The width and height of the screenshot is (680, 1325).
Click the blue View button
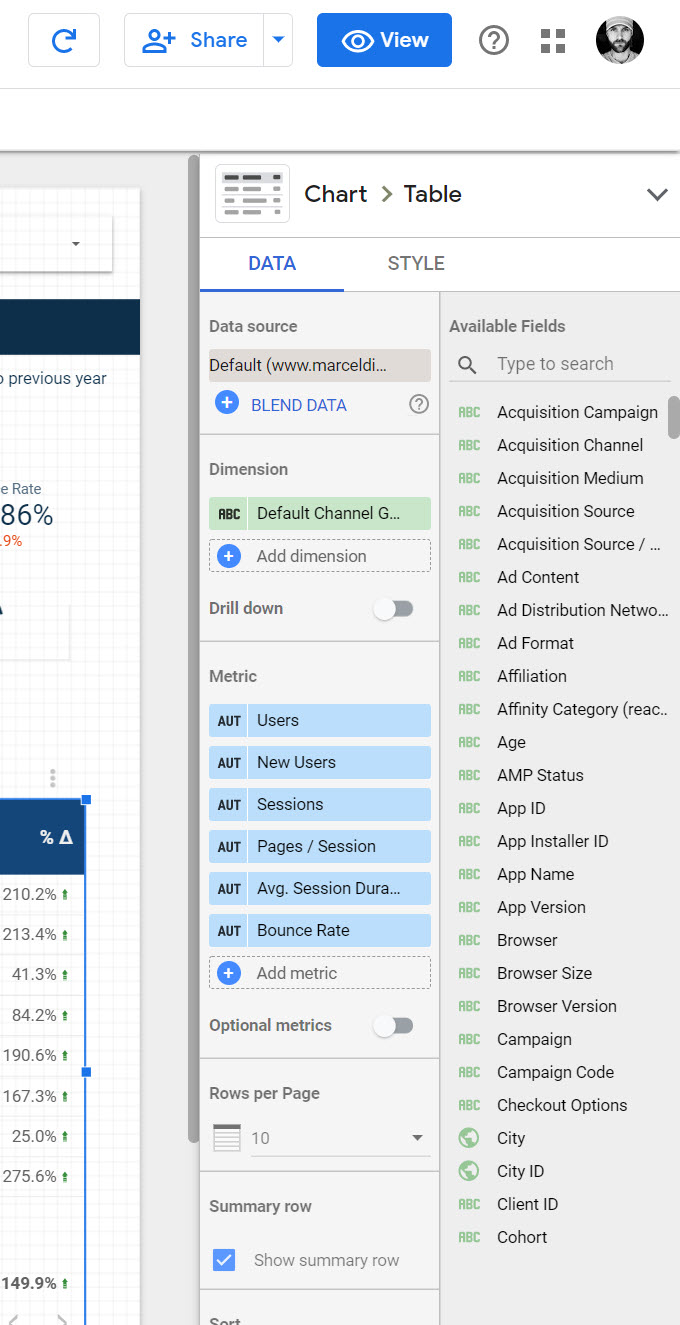point(384,40)
